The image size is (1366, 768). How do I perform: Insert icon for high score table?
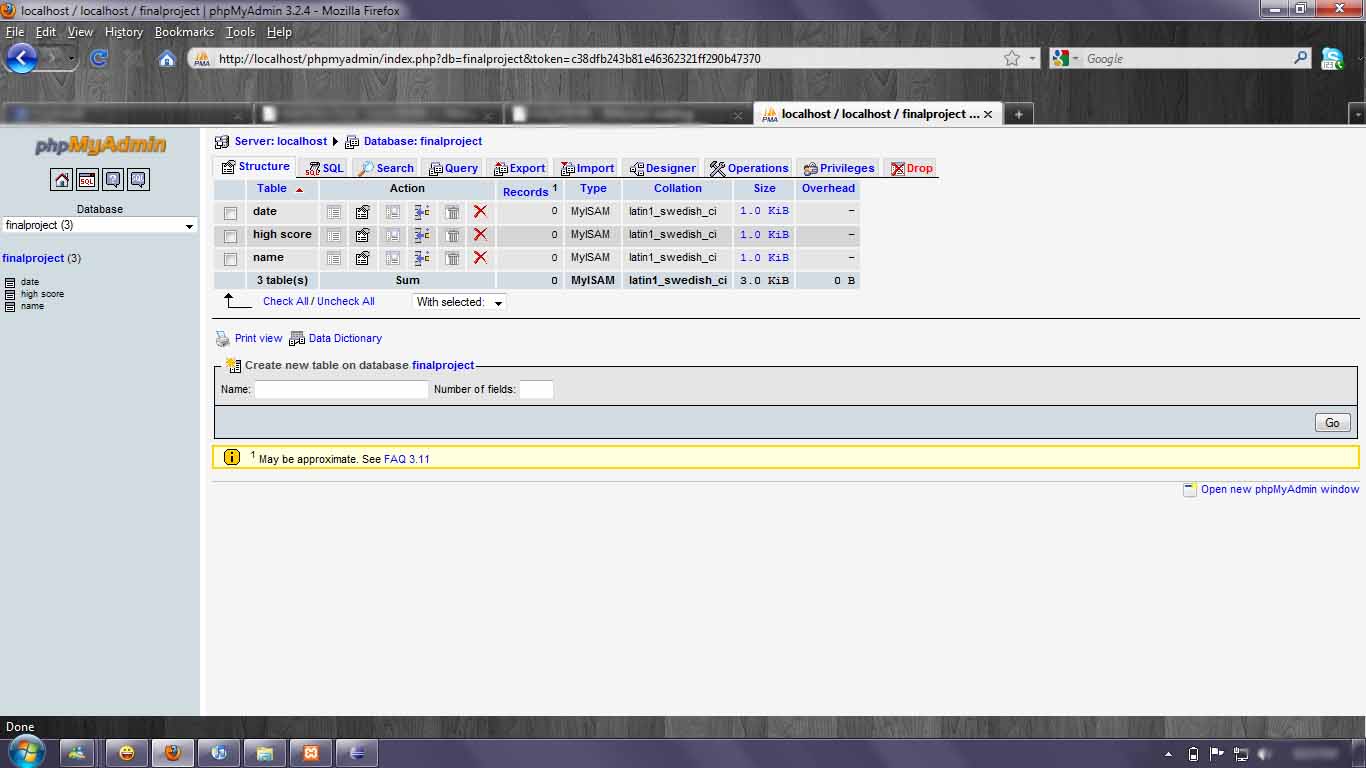(422, 235)
